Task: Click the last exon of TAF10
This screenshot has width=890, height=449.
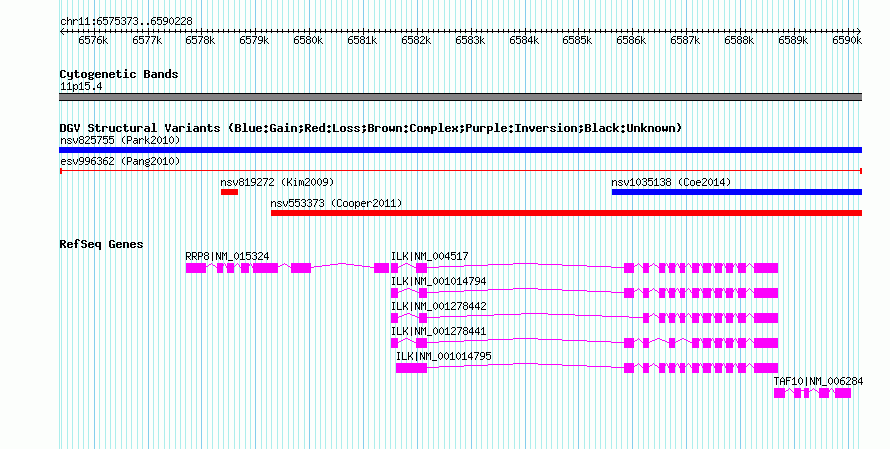Action: point(843,393)
